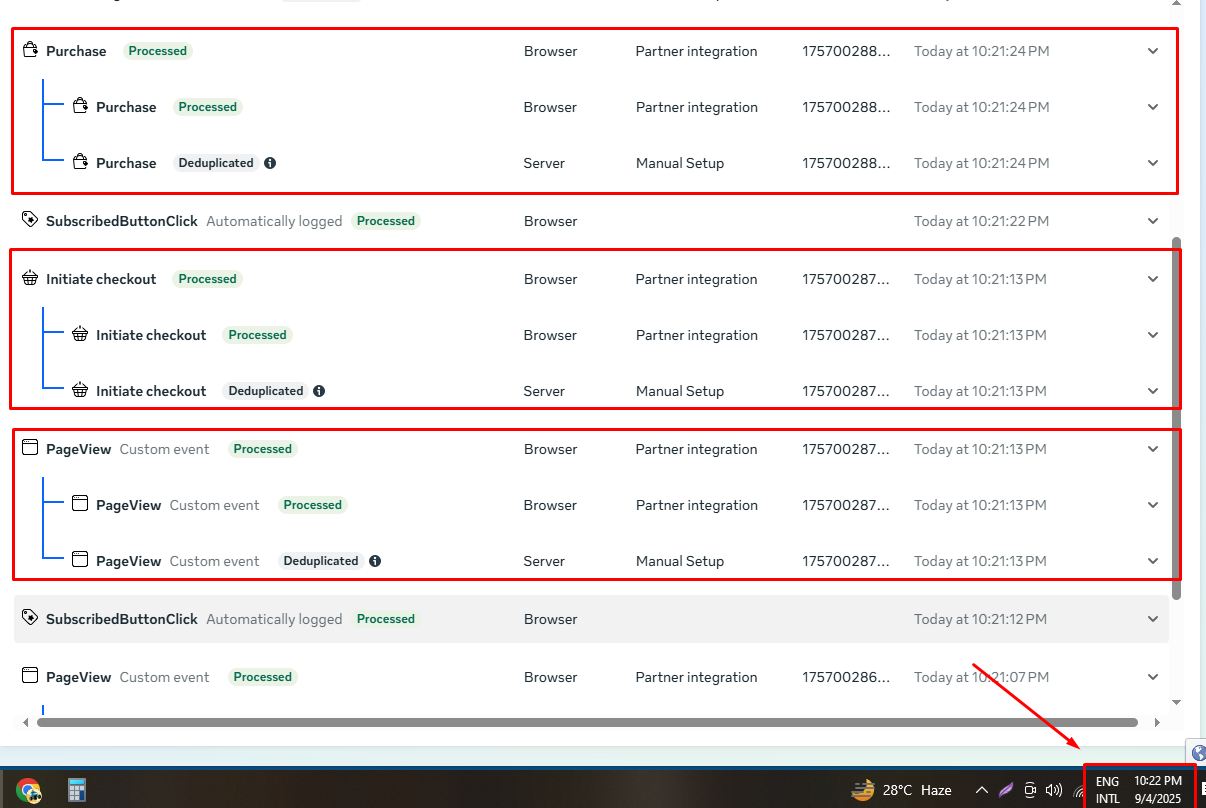Click info icon beside Deduplicated Initiate checkout
Screen dimensions: 1206x808
click(x=319, y=391)
